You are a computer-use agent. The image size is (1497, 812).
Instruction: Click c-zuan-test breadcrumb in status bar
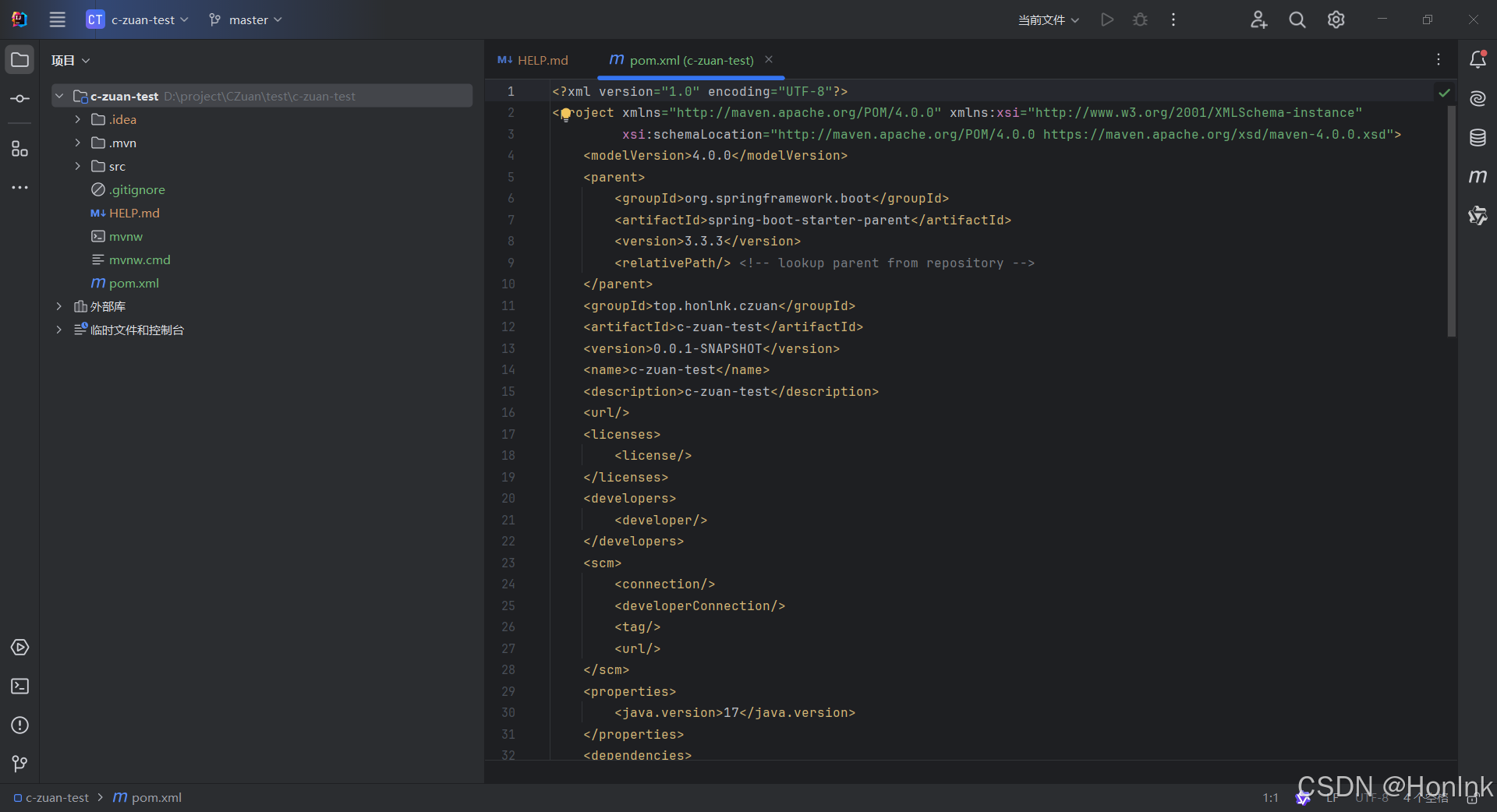[51, 798]
